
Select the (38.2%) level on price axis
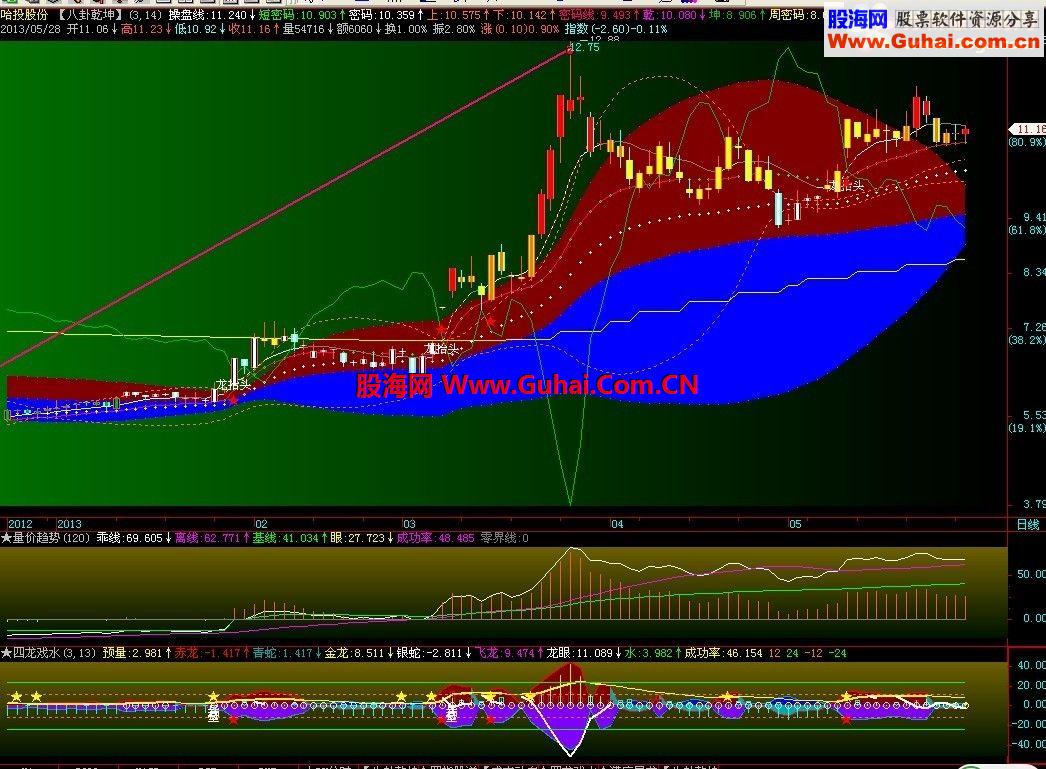1026,340
